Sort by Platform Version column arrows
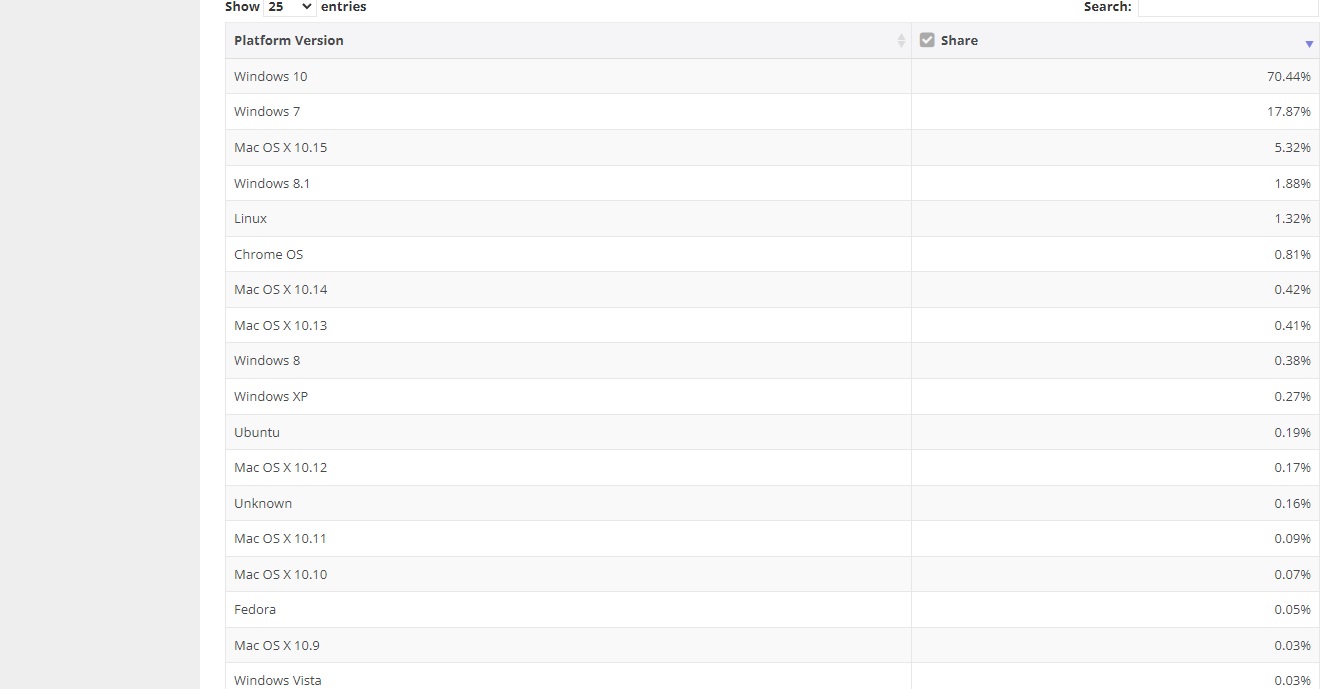This screenshot has width=1344, height=689. pyautogui.click(x=901, y=41)
